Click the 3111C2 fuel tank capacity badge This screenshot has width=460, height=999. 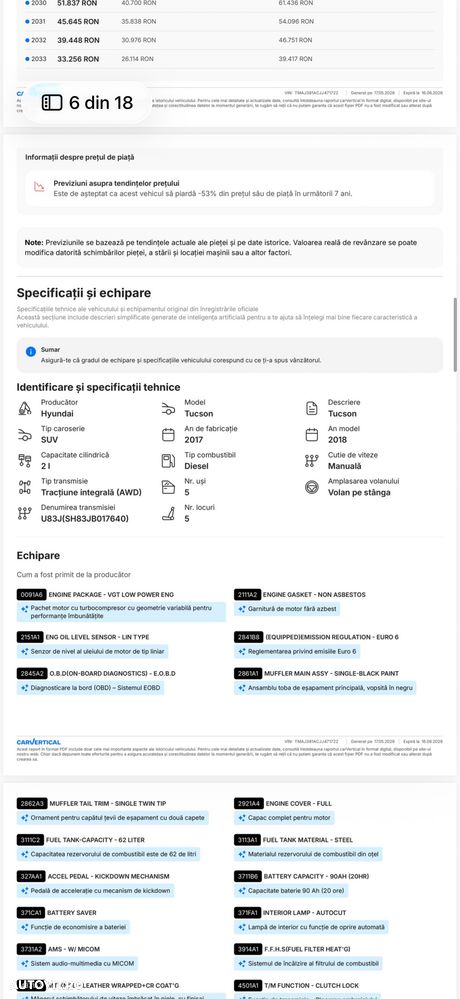31,840
